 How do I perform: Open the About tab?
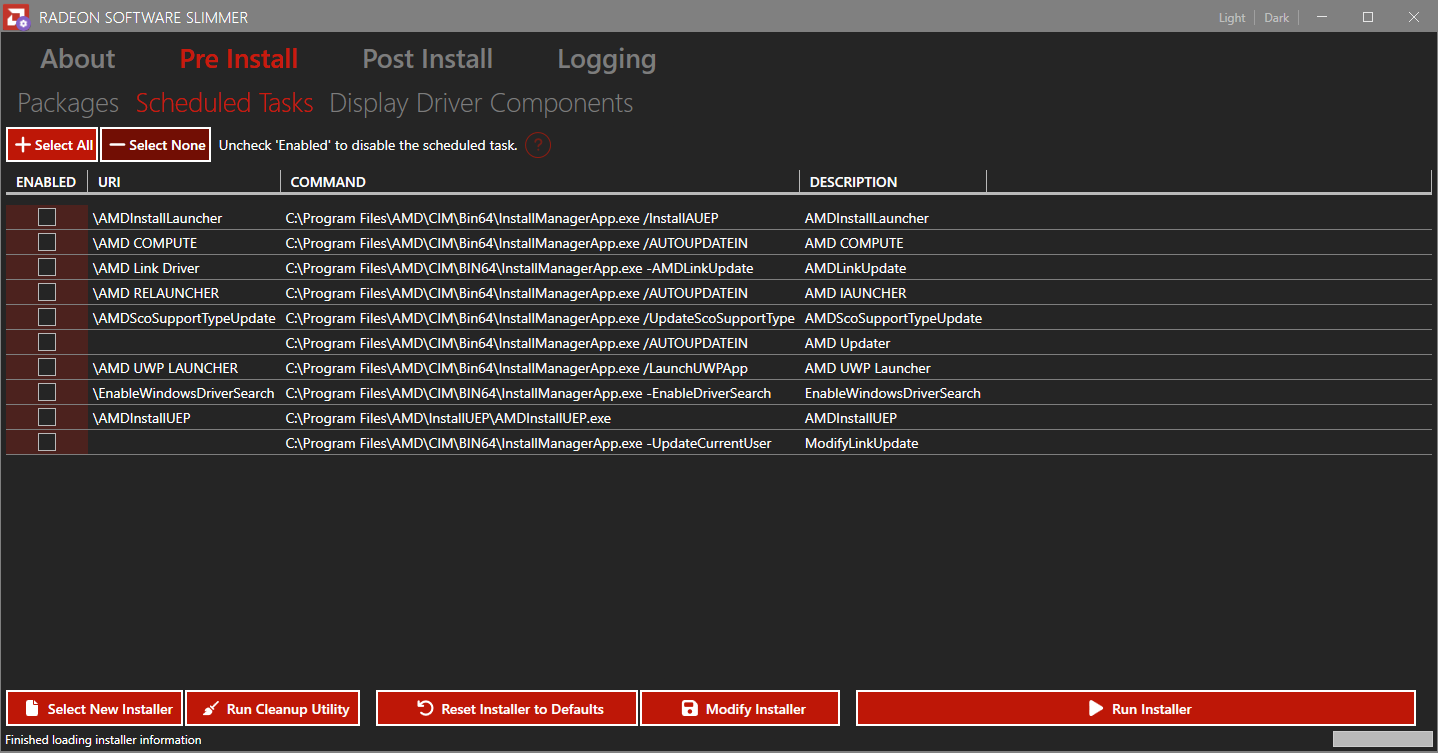78,59
